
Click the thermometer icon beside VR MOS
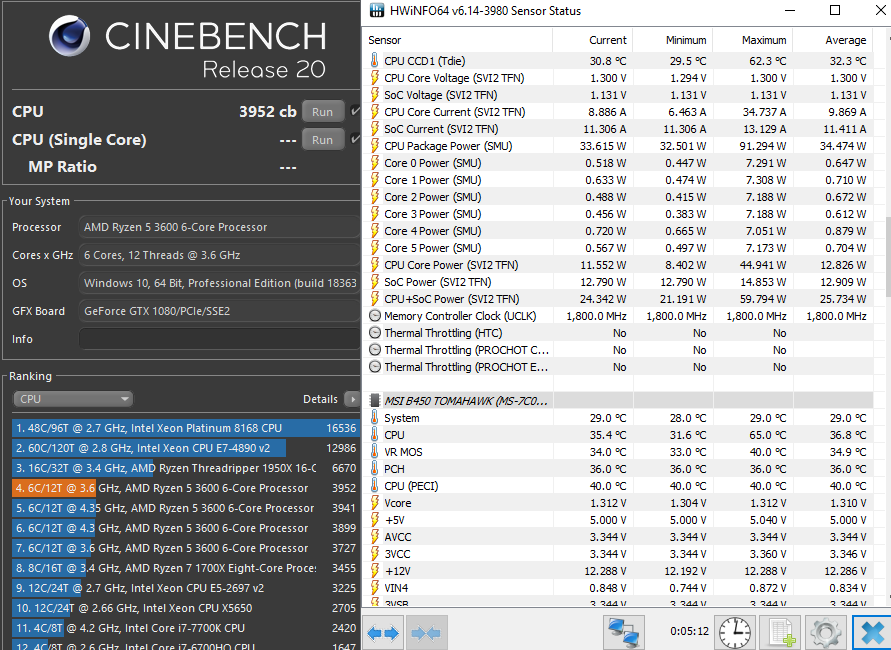(x=374, y=452)
